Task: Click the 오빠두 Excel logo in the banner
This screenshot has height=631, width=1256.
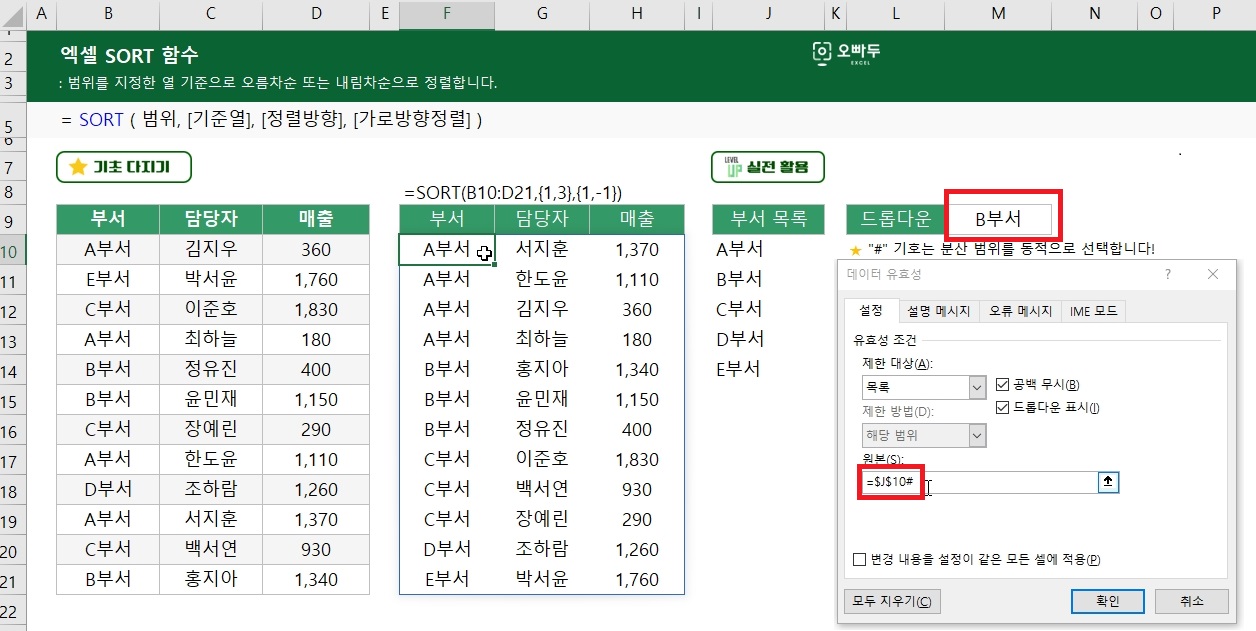Action: click(846, 54)
